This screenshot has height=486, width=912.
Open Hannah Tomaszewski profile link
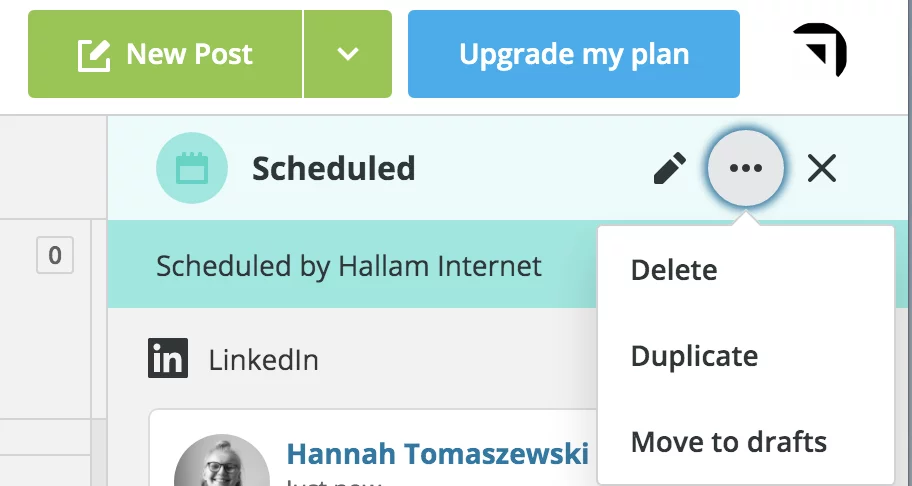coord(437,454)
